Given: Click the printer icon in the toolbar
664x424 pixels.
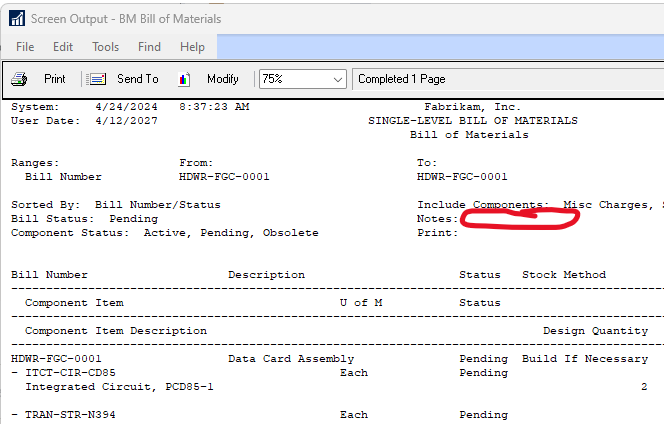Looking at the screenshot, I should click(x=19, y=79).
